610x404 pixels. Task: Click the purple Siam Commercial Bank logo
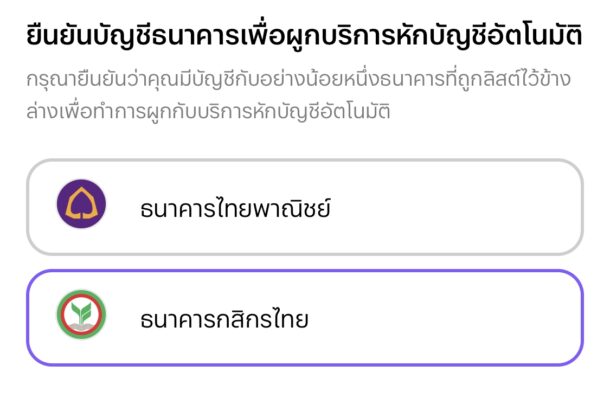click(x=81, y=204)
